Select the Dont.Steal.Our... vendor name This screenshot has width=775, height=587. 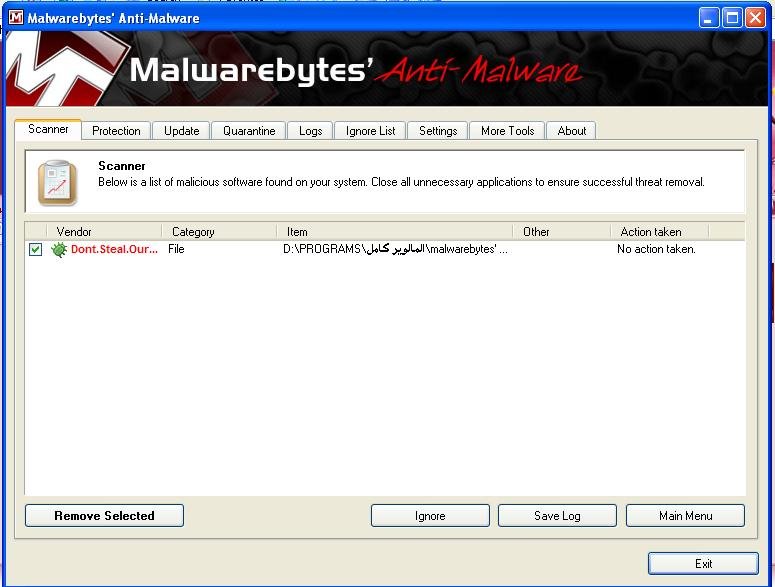pos(114,249)
